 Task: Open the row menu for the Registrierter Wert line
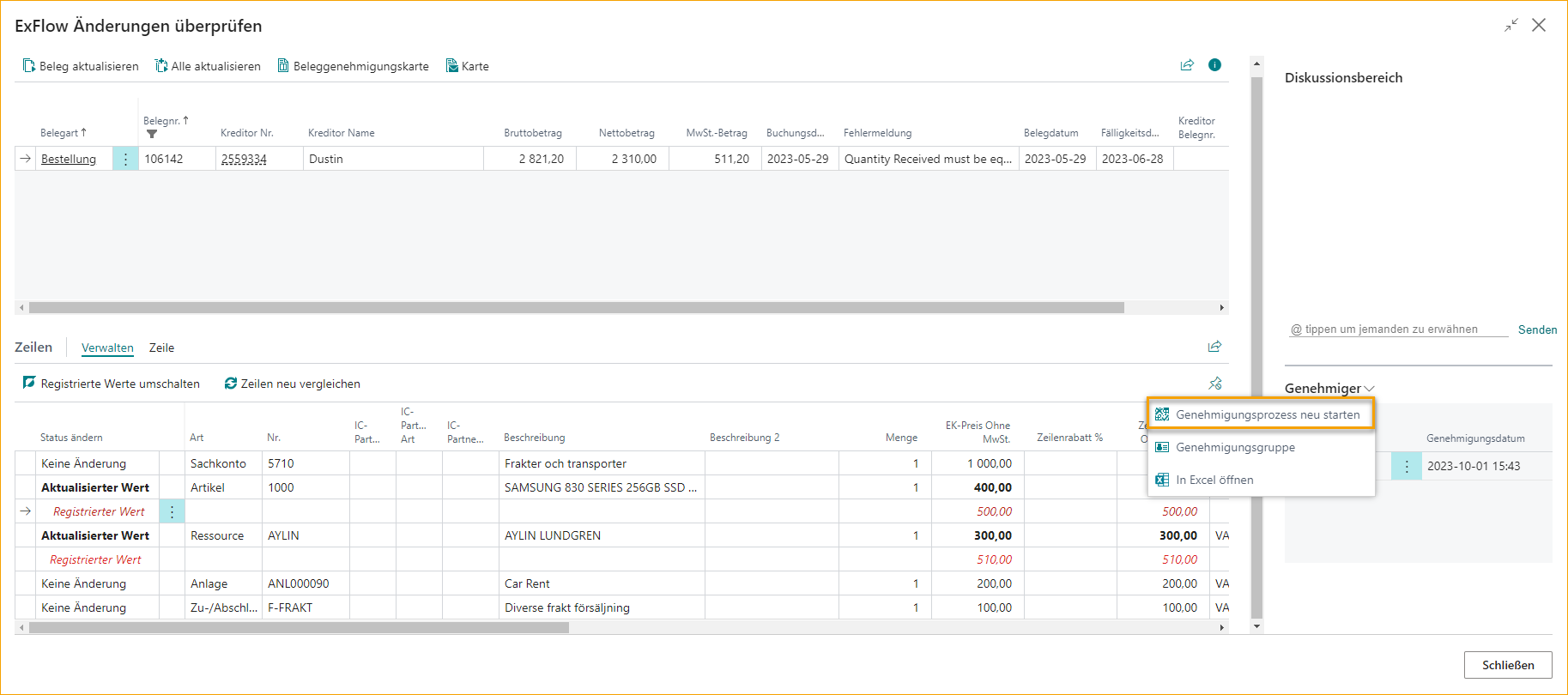coord(172,511)
